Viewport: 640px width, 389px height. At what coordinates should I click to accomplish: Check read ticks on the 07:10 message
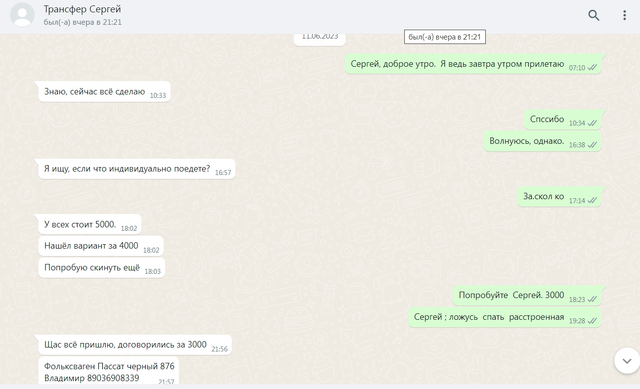[x=592, y=67]
